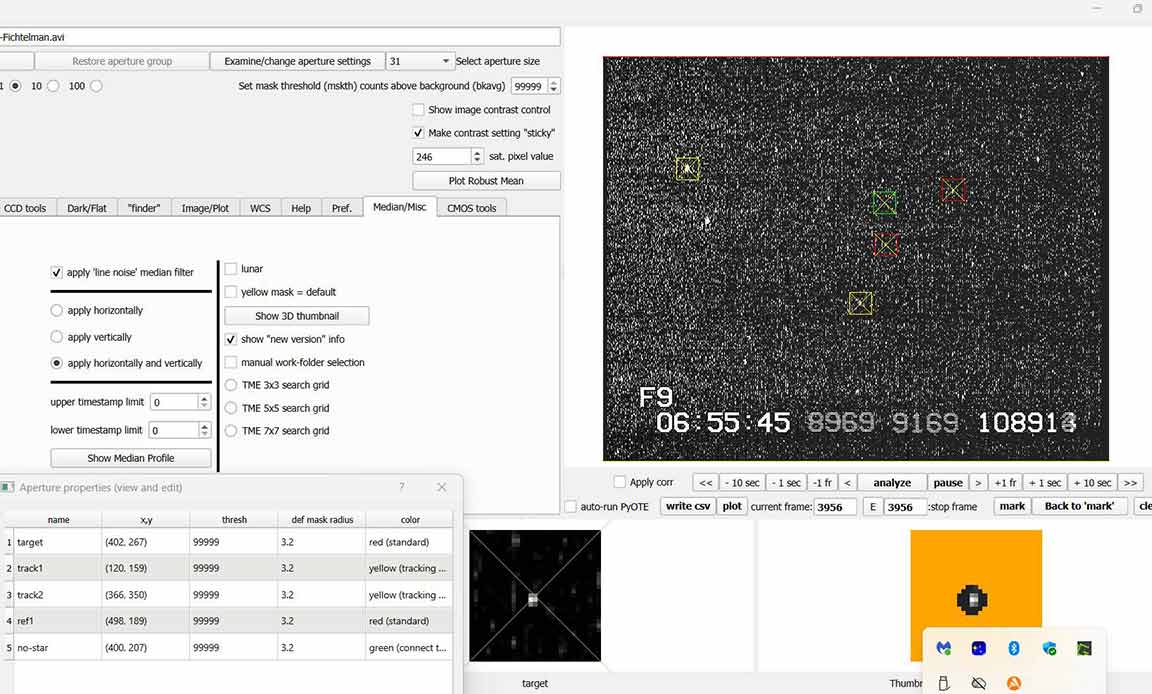Enable the 'Show image contrast control' checkbox

click(x=419, y=110)
